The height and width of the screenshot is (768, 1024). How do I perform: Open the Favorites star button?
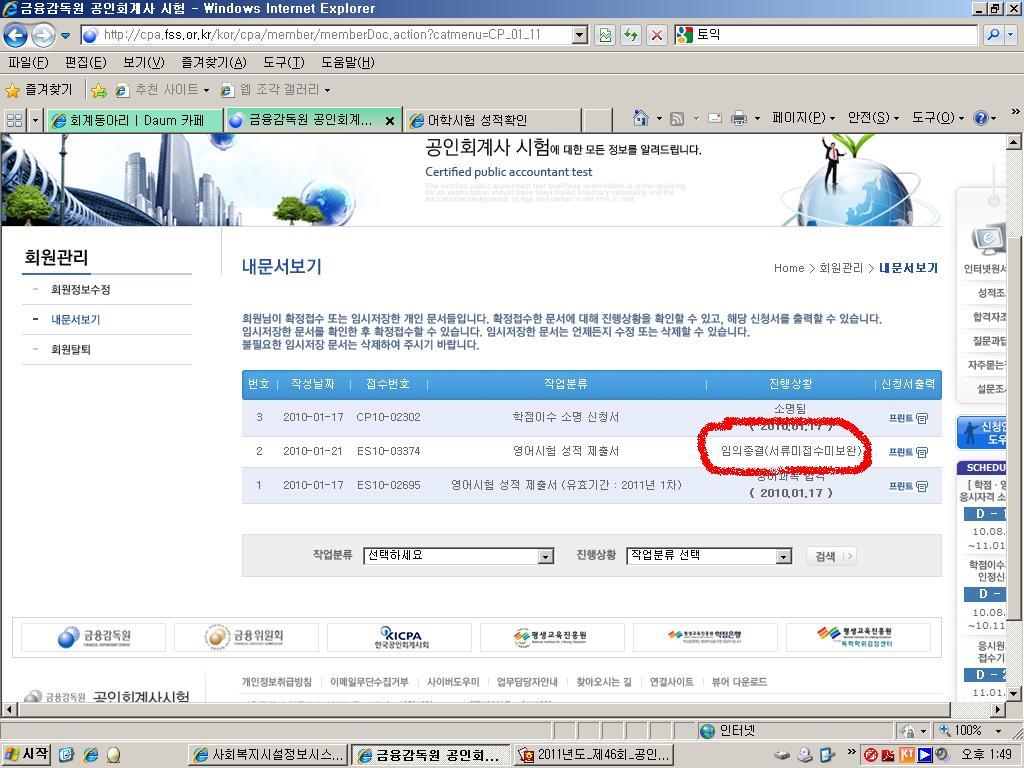click(39, 89)
